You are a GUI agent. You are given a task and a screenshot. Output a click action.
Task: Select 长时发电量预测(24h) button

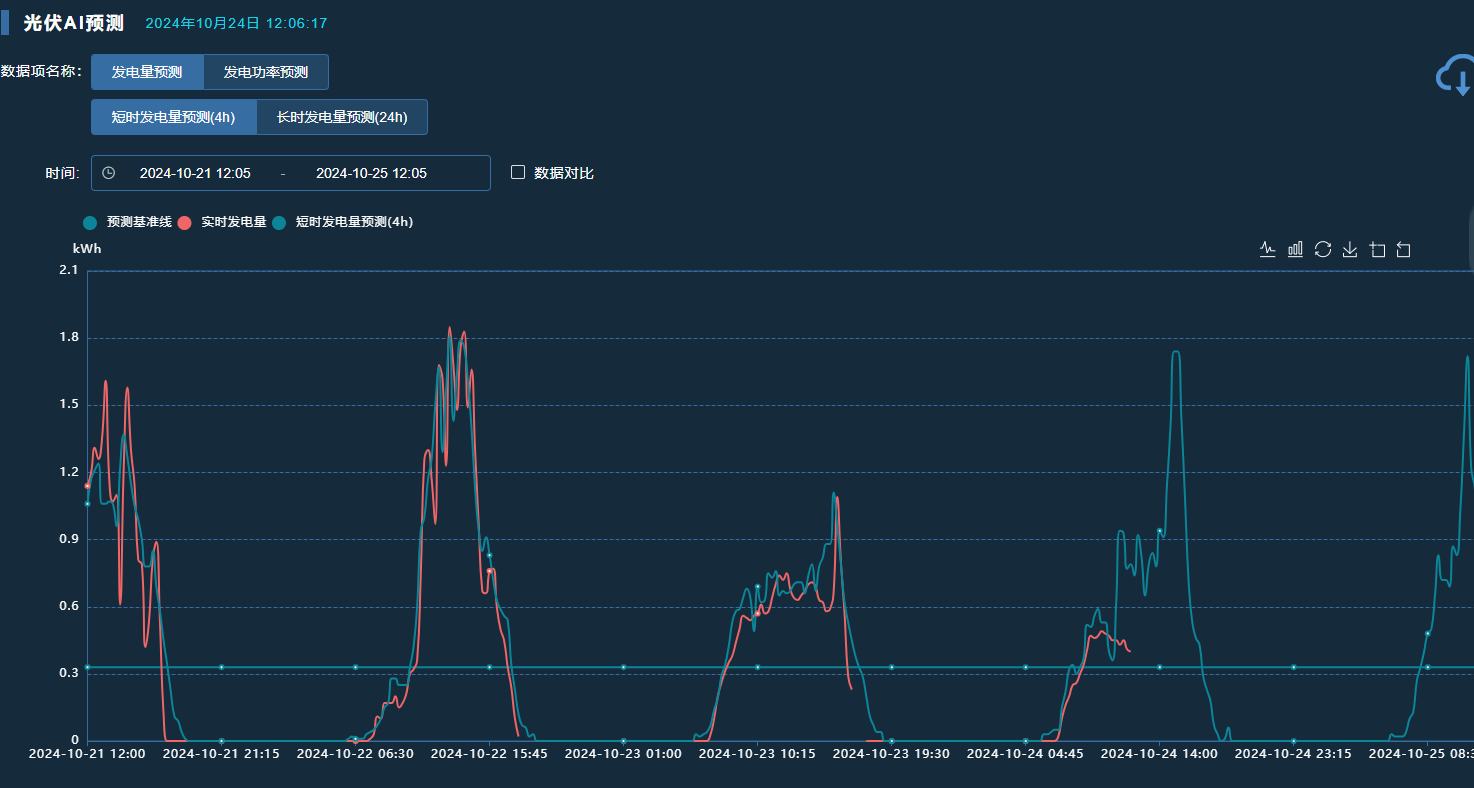point(342,117)
